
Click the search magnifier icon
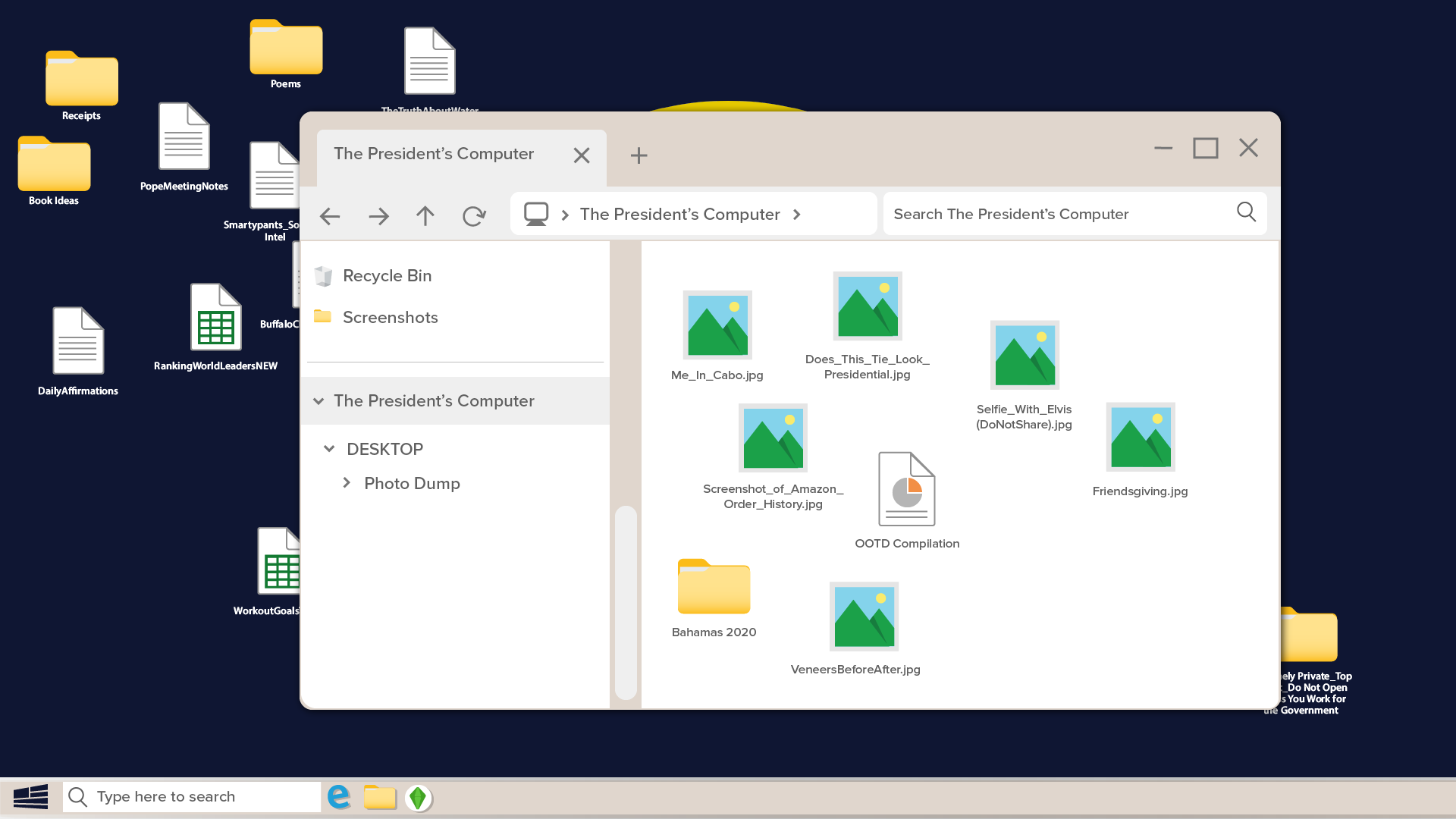(x=1246, y=212)
